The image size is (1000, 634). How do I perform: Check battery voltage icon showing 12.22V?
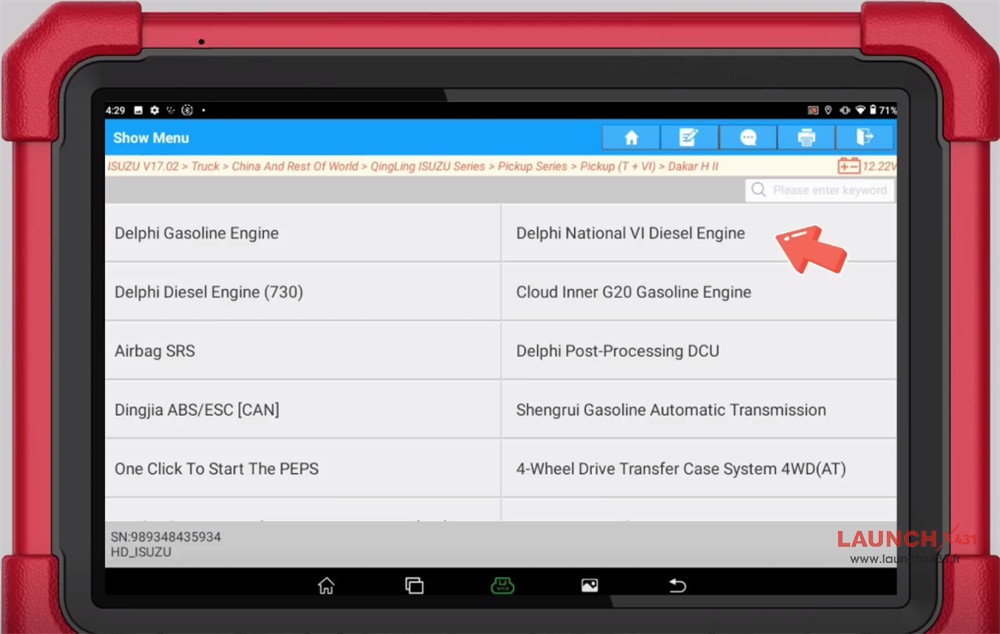(x=849, y=166)
